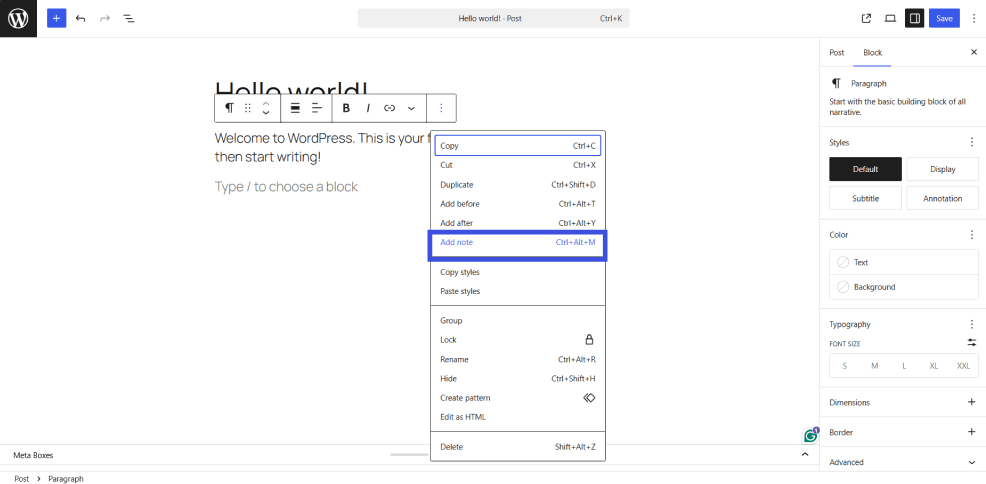Image resolution: width=986 pixels, height=484 pixels.
Task: Apply the Subtitle style
Action: pos(865,198)
